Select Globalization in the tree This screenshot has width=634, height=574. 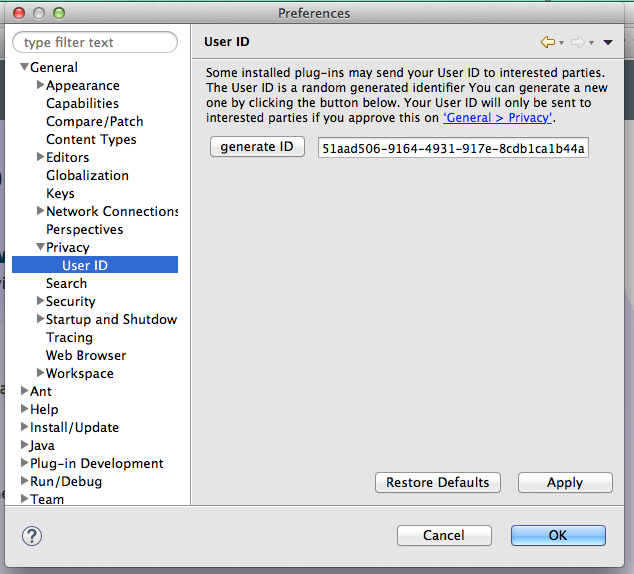pos(87,175)
